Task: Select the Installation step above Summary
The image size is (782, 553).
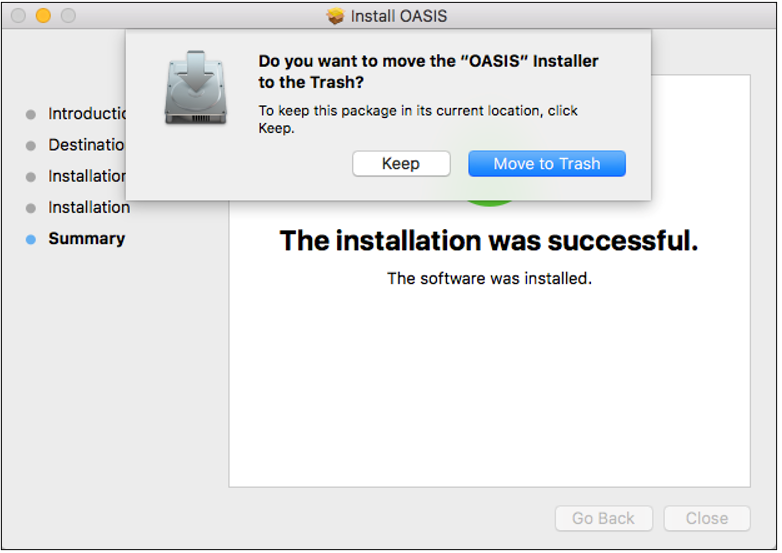Action: (x=89, y=207)
